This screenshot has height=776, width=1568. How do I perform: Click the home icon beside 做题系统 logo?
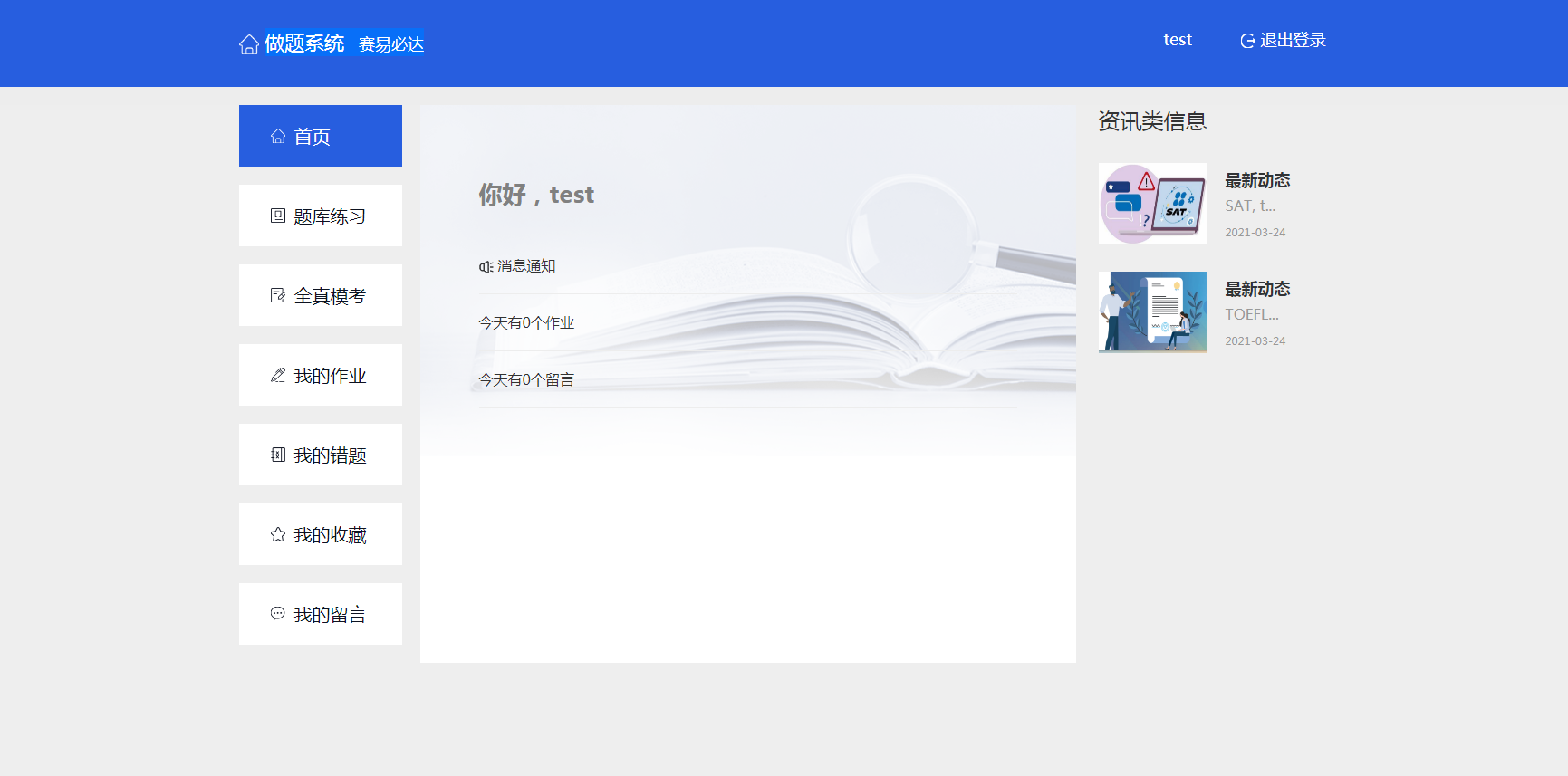pyautogui.click(x=249, y=44)
